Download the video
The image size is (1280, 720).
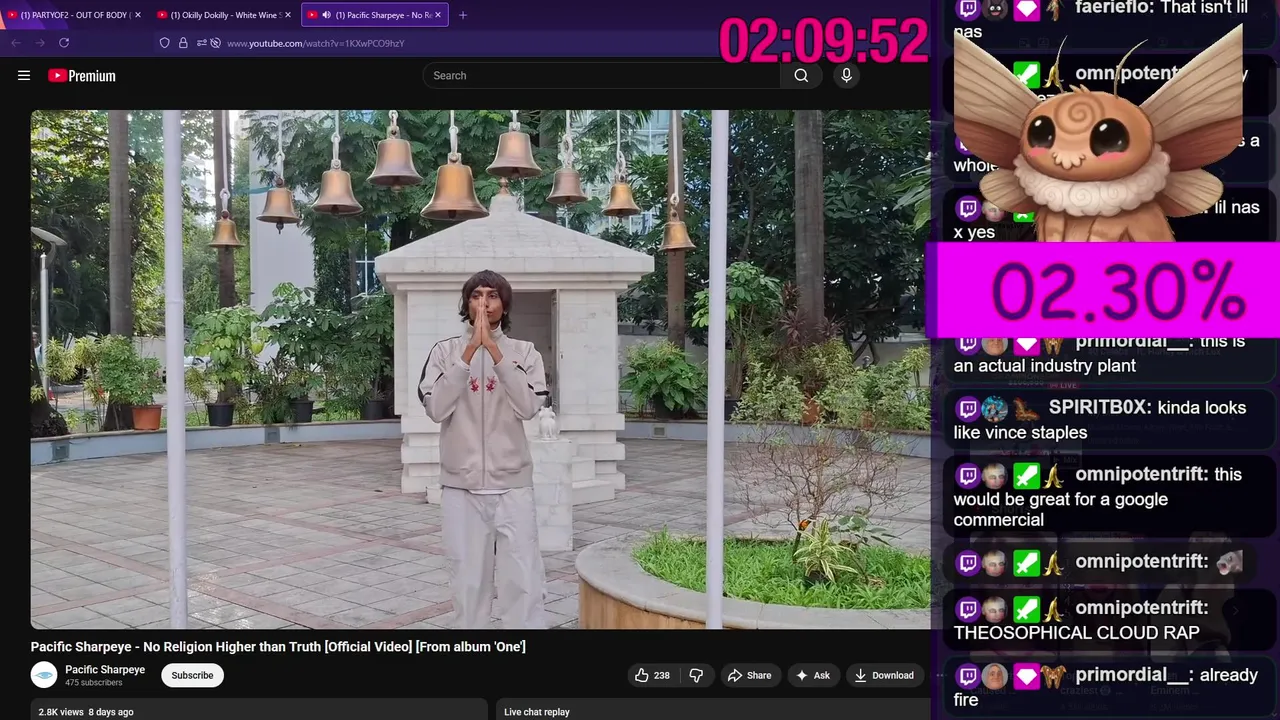(884, 675)
